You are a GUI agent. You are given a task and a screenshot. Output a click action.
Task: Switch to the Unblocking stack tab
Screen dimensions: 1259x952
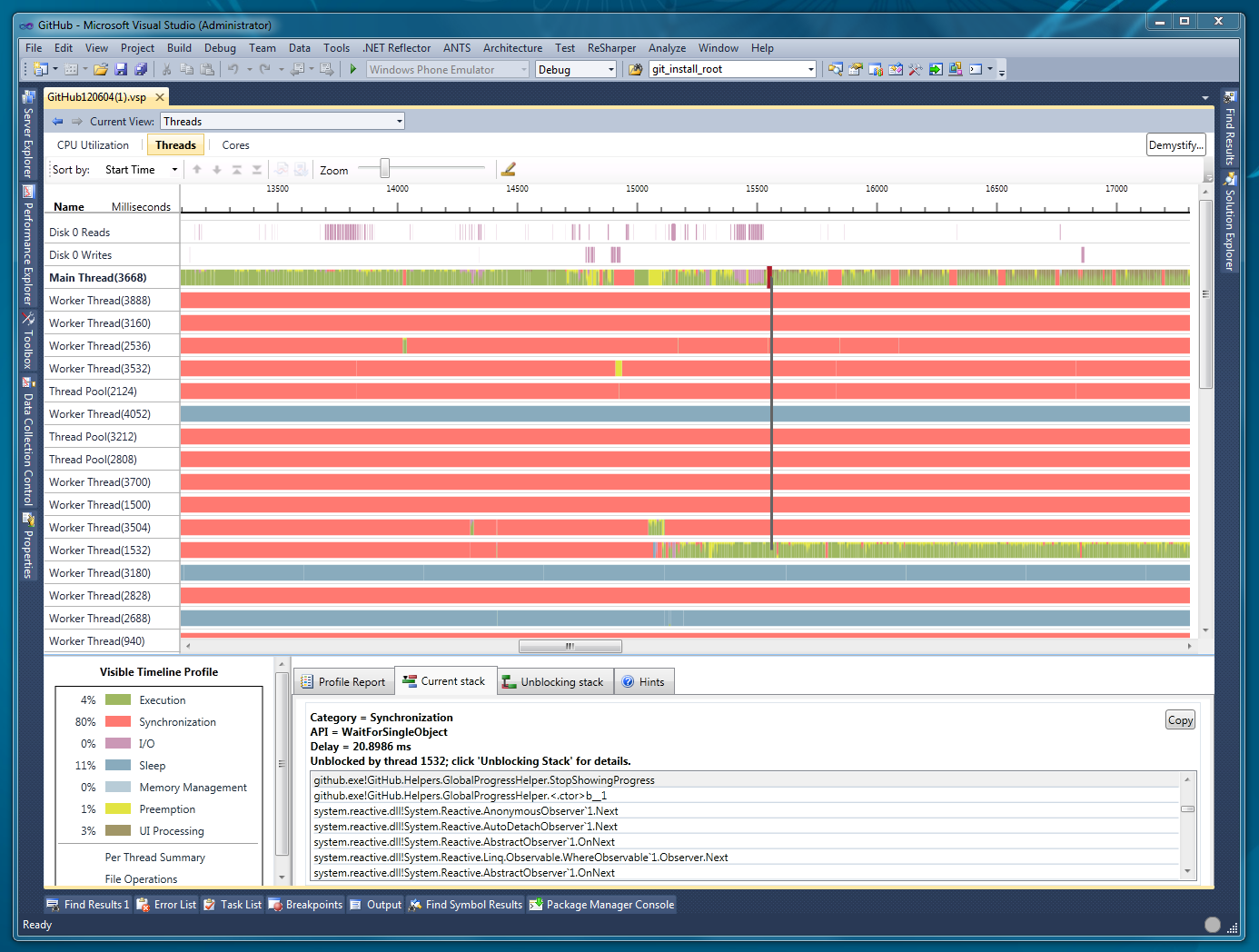pyautogui.click(x=553, y=682)
